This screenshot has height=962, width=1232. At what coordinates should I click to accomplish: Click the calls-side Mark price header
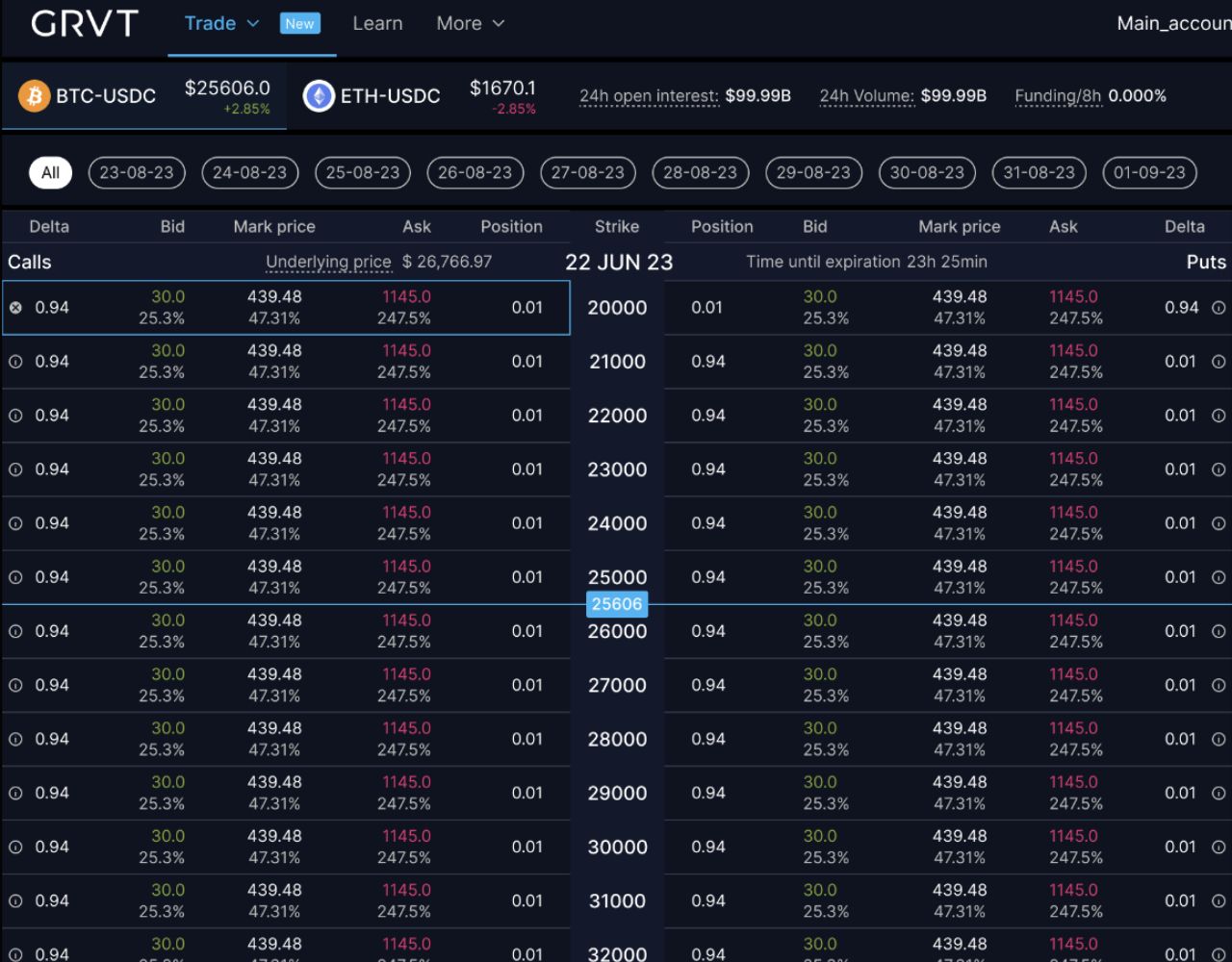(274, 227)
